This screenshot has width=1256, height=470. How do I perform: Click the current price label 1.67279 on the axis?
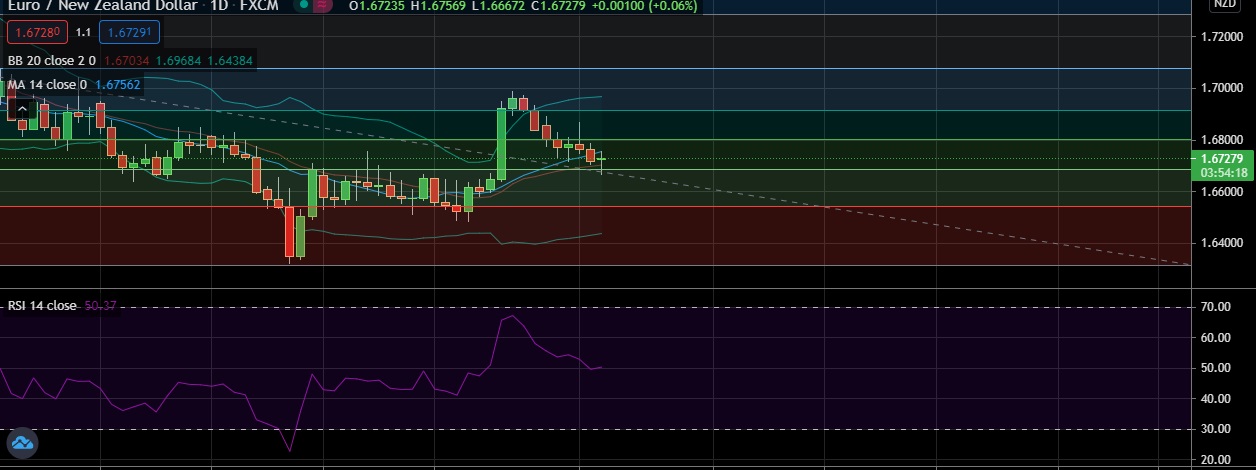(x=1222, y=159)
